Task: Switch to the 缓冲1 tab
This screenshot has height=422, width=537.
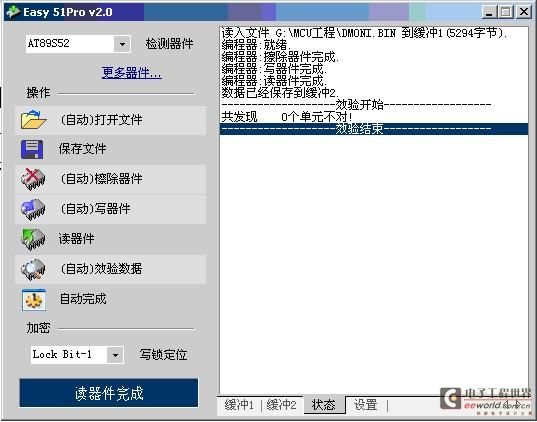Action: (239, 405)
